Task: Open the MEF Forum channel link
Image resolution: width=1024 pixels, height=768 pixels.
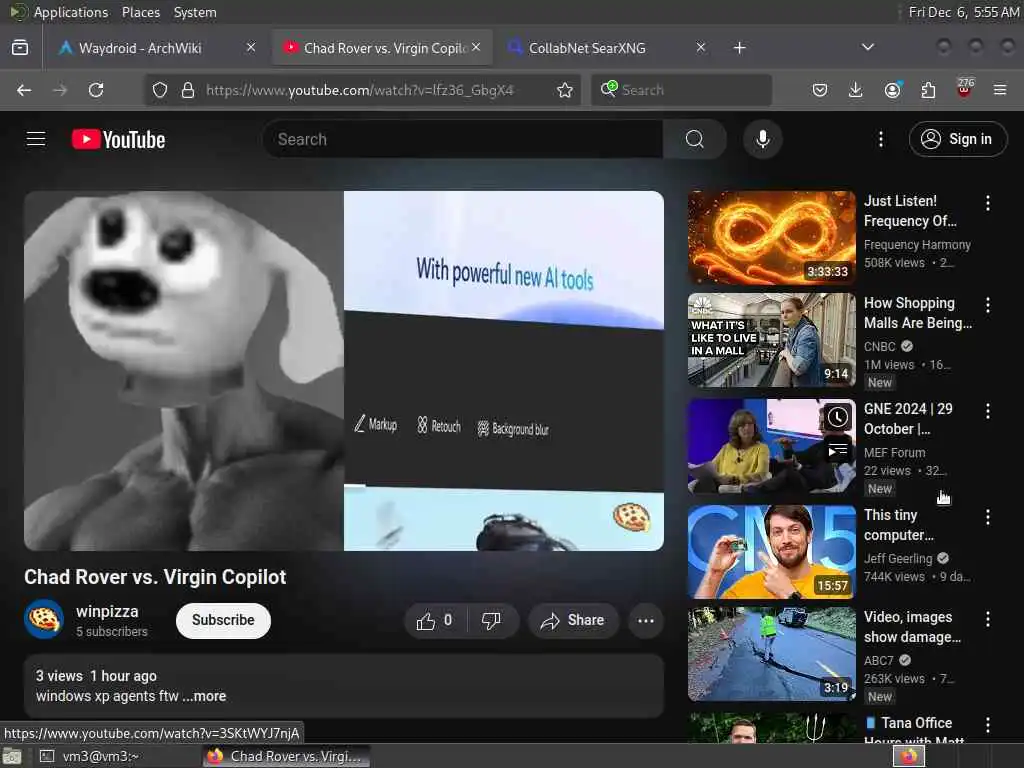Action: pos(894,453)
